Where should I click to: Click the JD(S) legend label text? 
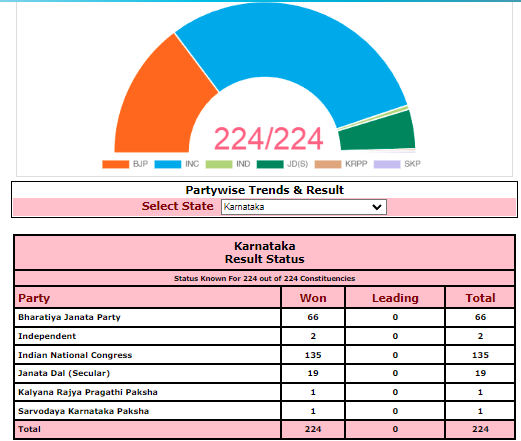pos(298,164)
